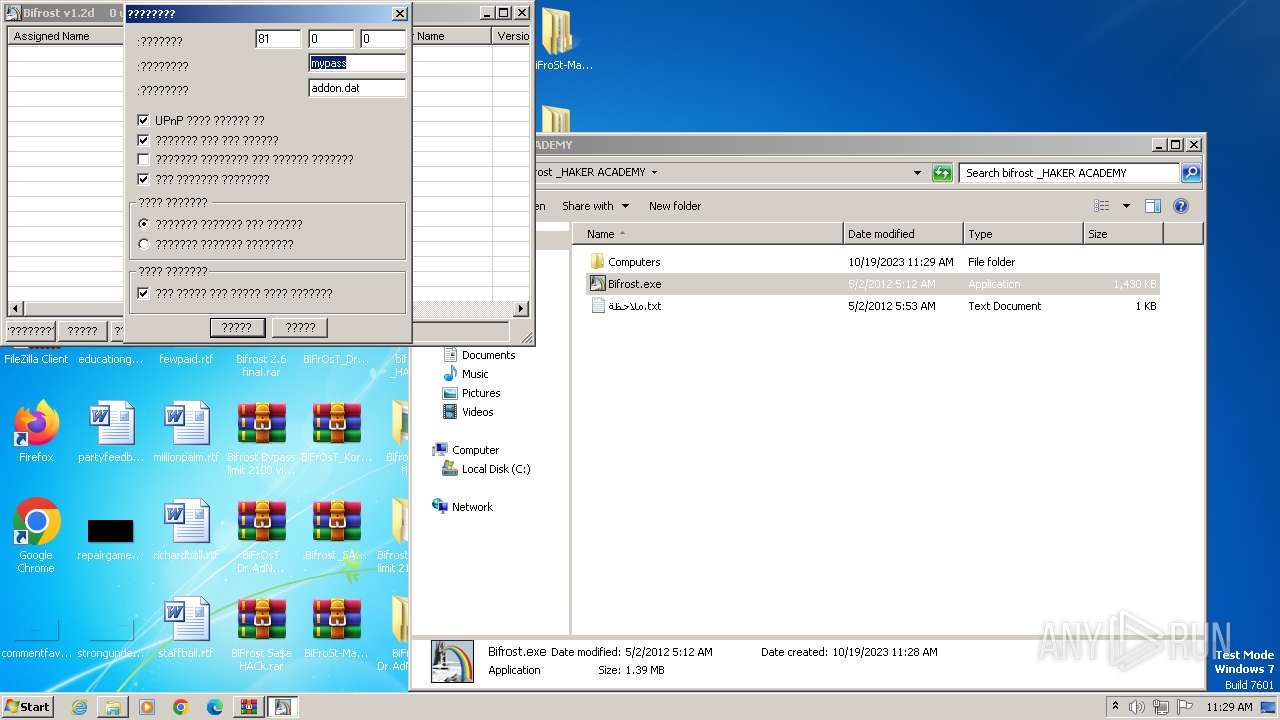This screenshot has width=1280, height=720.
Task: Toggle the UPnP checkbox
Action: pyautogui.click(x=143, y=121)
